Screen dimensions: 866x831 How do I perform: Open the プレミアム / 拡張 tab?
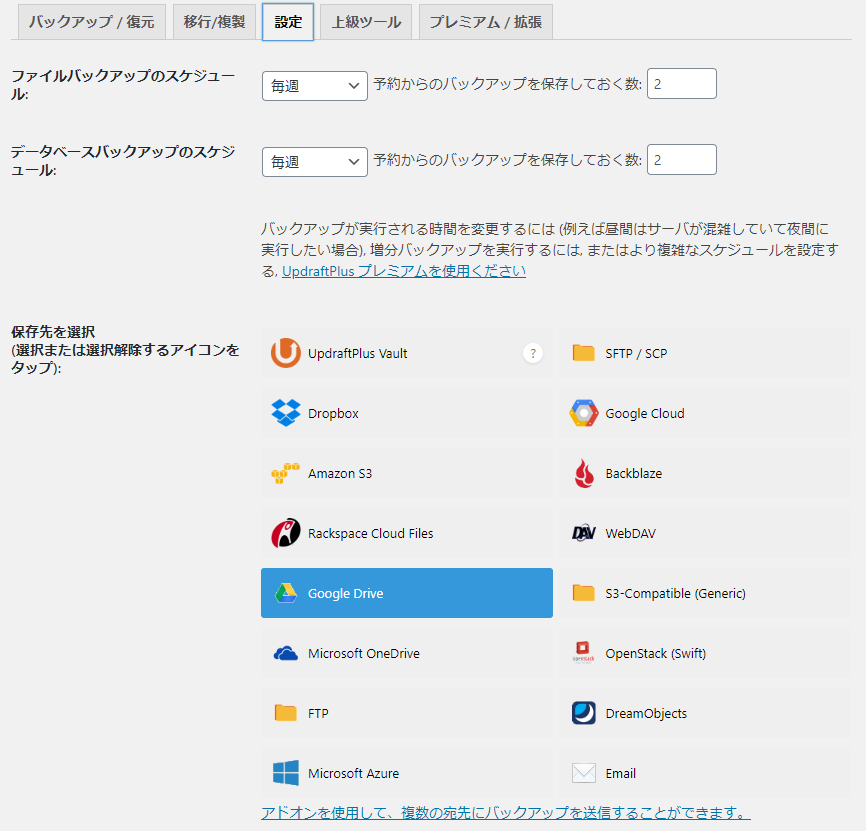[486, 22]
